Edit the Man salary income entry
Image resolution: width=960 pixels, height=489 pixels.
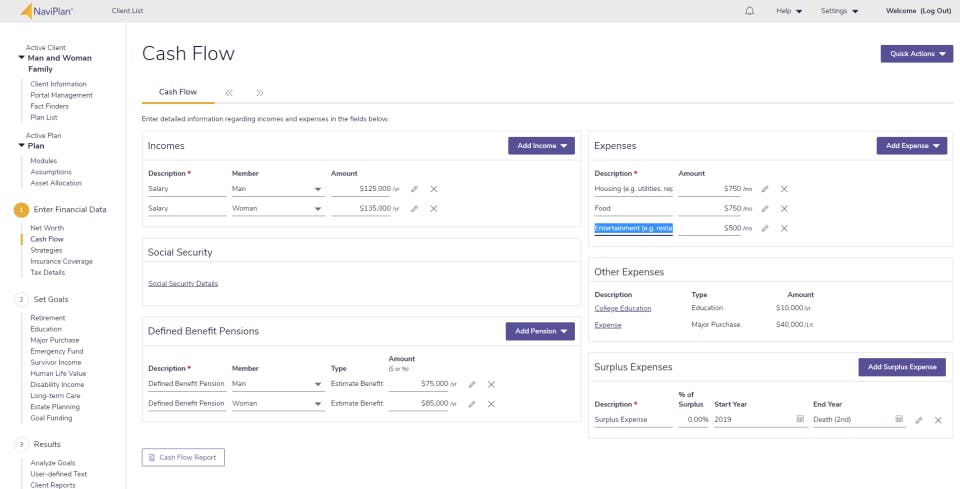coord(414,188)
